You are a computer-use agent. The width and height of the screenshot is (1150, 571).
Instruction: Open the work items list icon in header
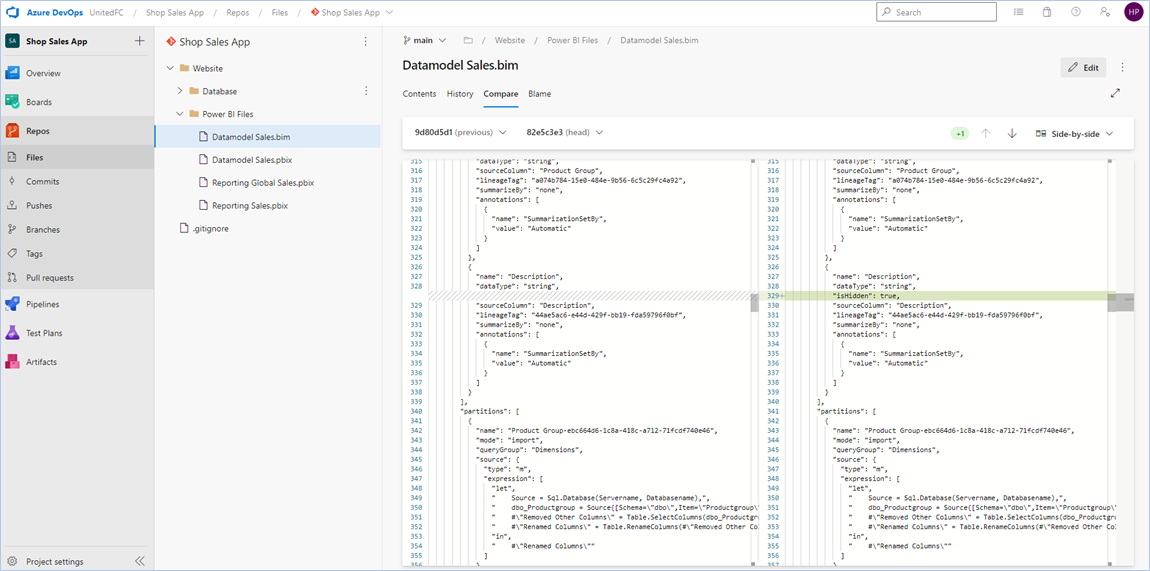point(1019,12)
